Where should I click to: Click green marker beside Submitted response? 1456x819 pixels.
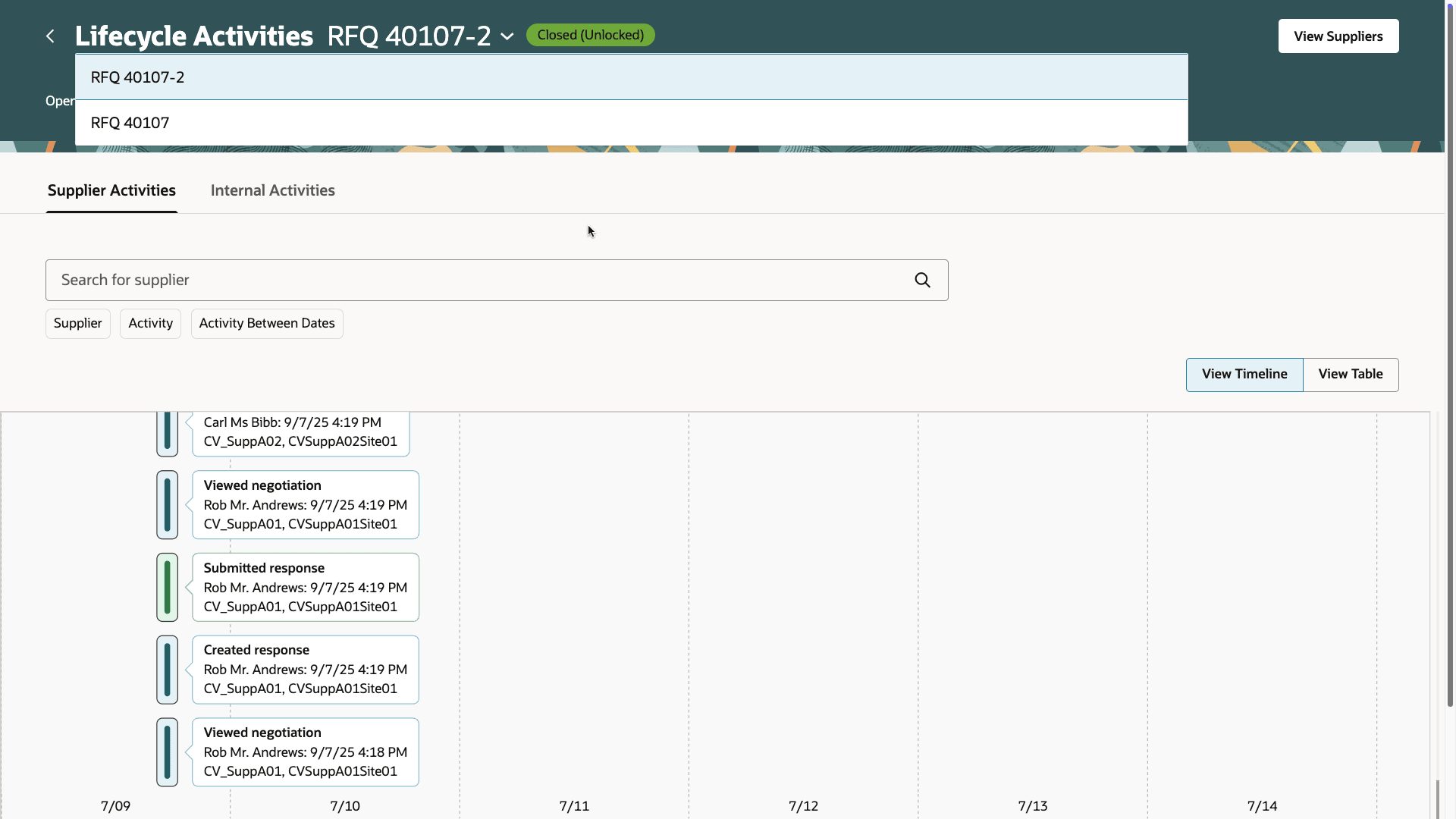pyautogui.click(x=167, y=588)
